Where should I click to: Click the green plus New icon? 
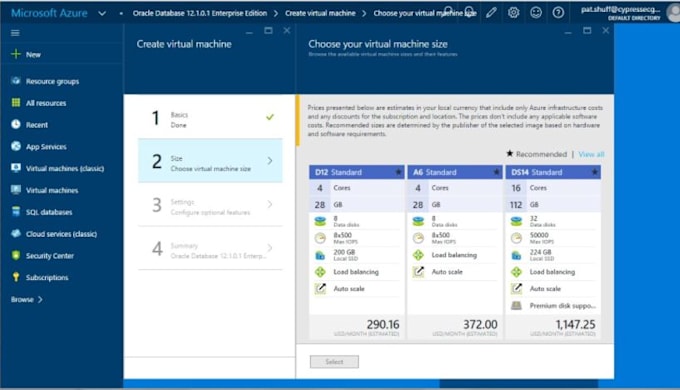point(16,54)
